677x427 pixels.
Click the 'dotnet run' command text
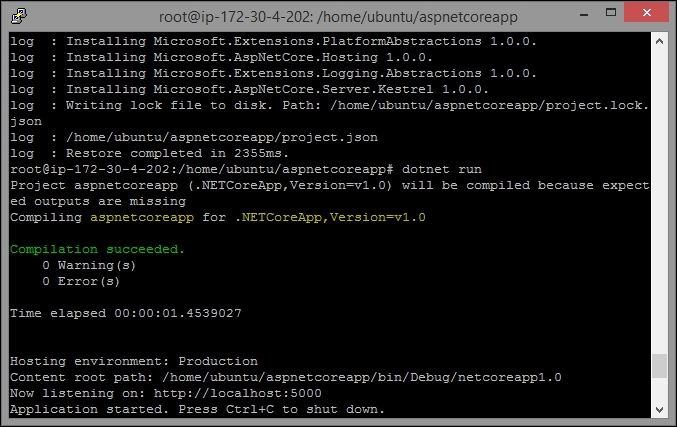[x=442, y=169]
